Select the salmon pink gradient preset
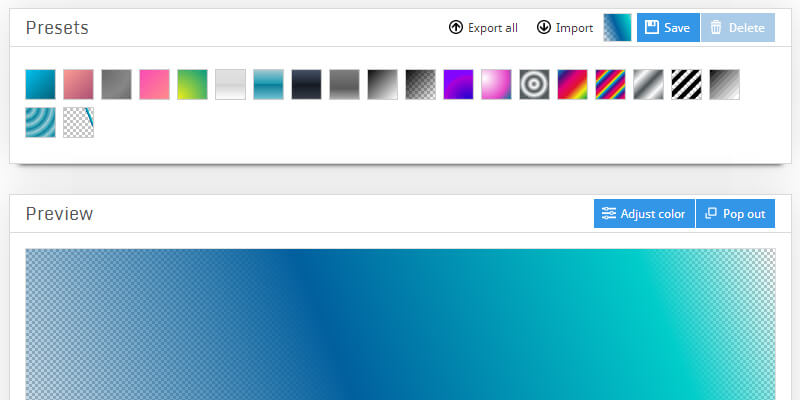Screen dimensions: 800x400 coord(79,84)
